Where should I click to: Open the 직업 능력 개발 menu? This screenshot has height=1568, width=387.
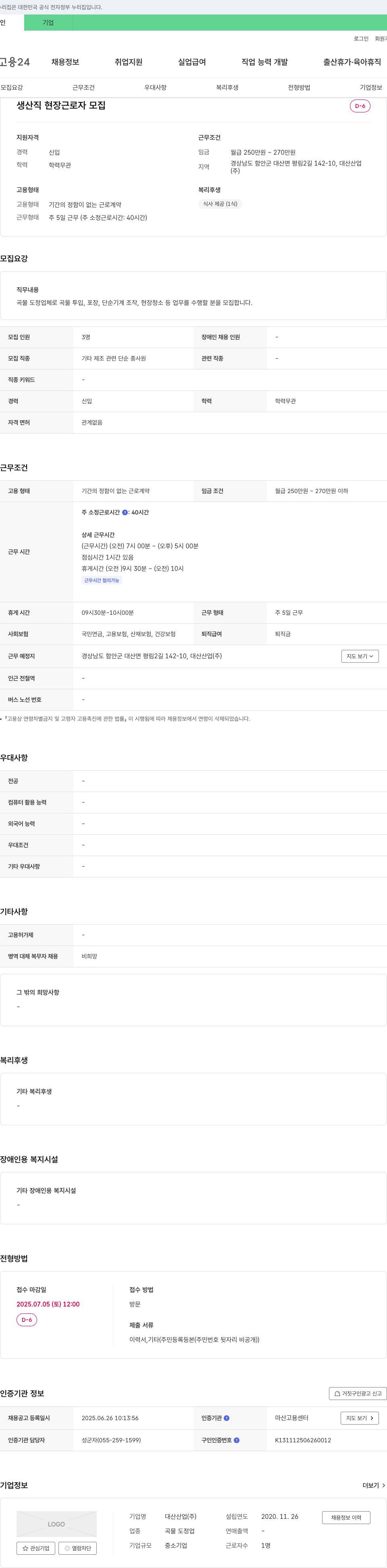[264, 62]
